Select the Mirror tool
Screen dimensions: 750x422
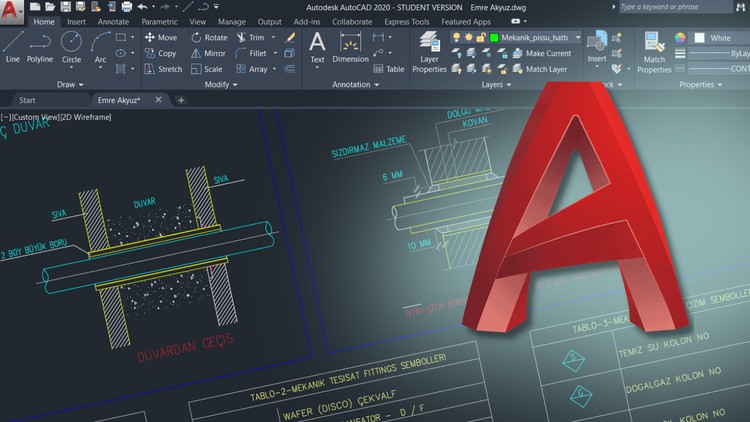207,53
